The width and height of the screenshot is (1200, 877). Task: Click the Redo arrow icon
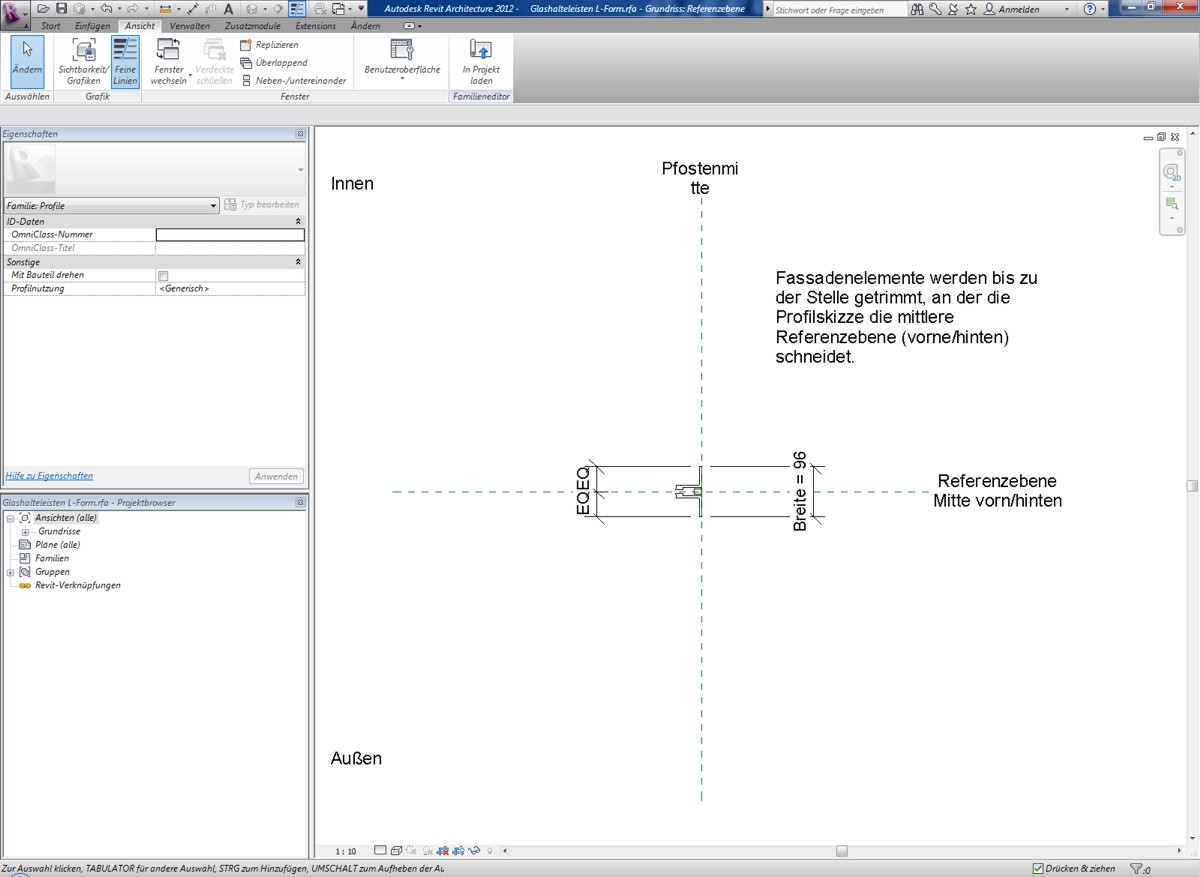pos(132,8)
